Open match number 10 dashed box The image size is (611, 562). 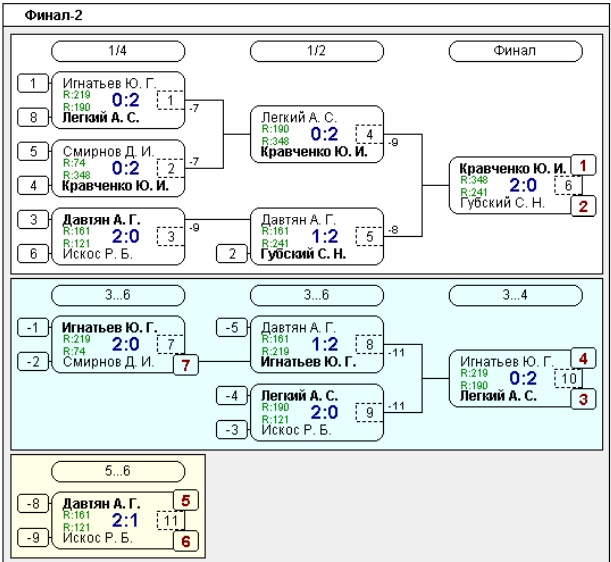pyautogui.click(x=568, y=378)
